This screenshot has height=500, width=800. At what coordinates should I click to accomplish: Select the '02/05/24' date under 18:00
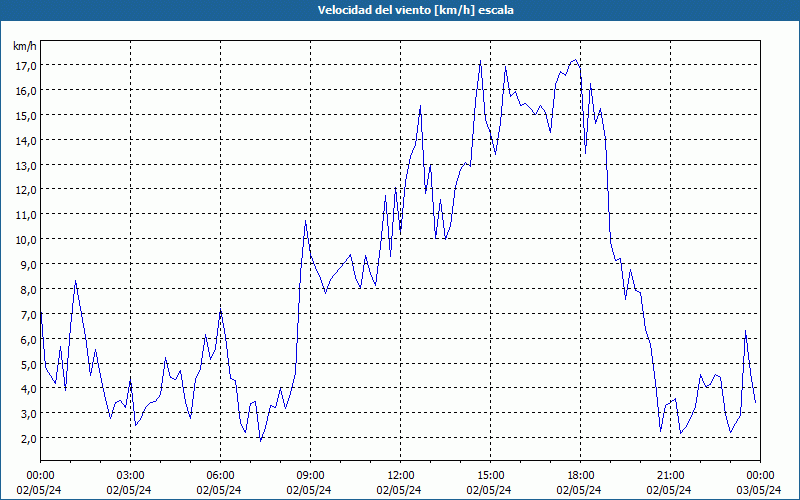point(579,490)
